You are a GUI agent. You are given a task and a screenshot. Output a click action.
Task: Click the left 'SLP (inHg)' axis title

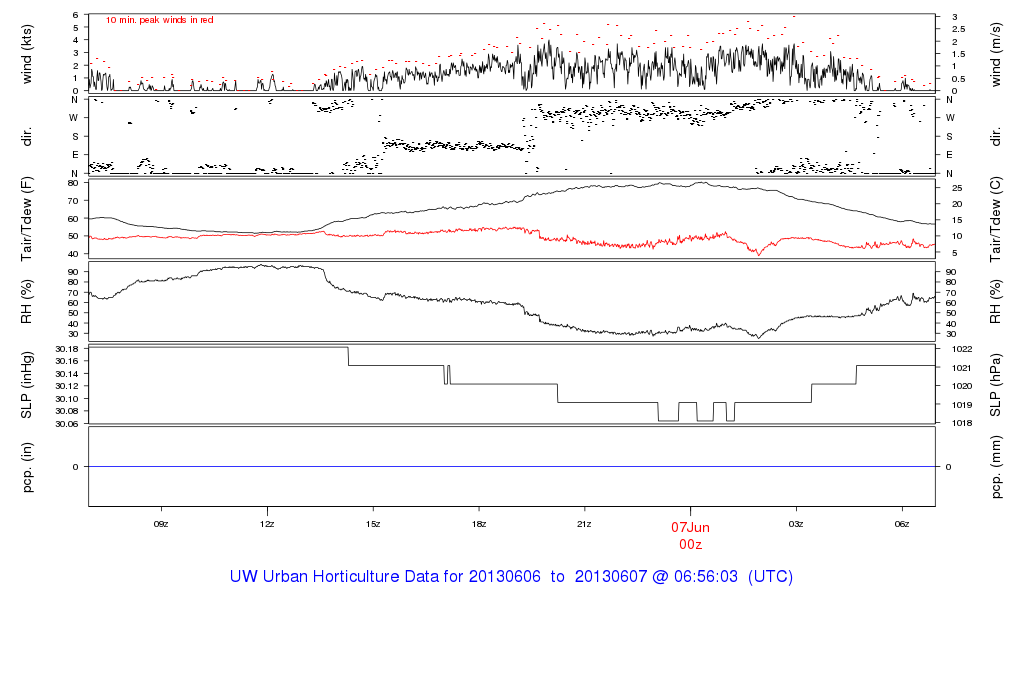[x=27, y=385]
